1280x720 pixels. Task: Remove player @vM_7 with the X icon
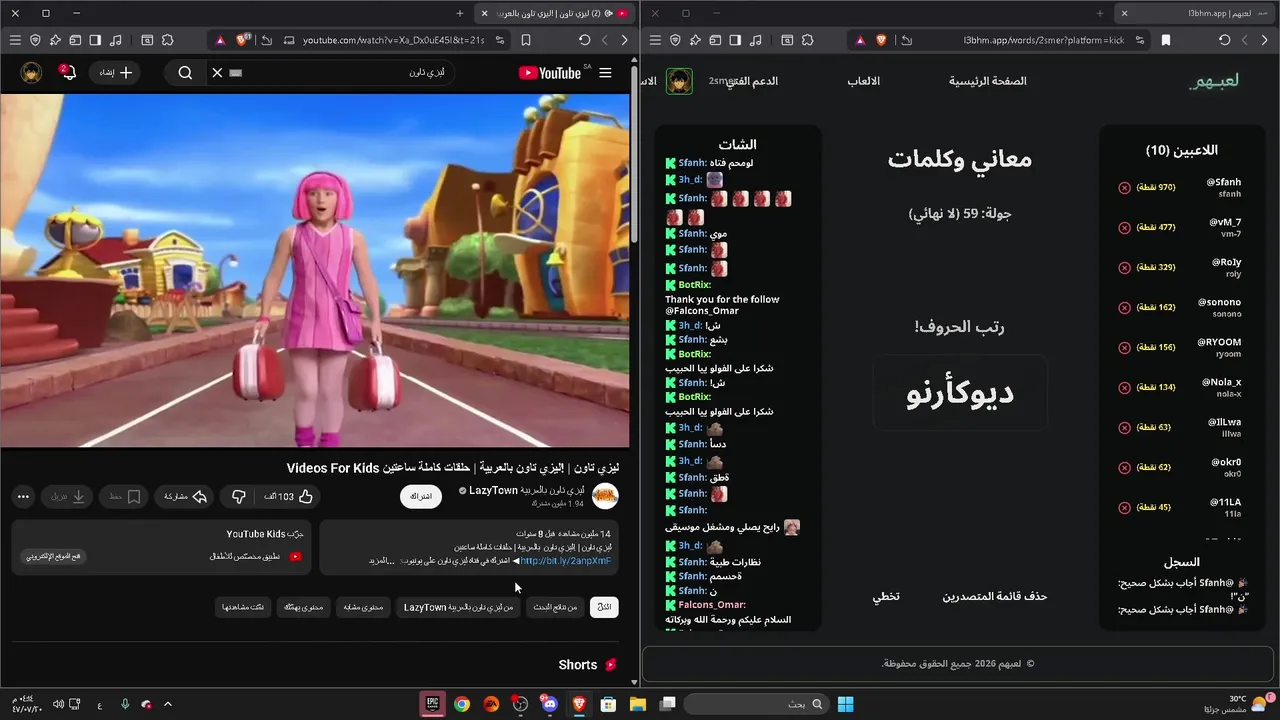[1124, 228]
